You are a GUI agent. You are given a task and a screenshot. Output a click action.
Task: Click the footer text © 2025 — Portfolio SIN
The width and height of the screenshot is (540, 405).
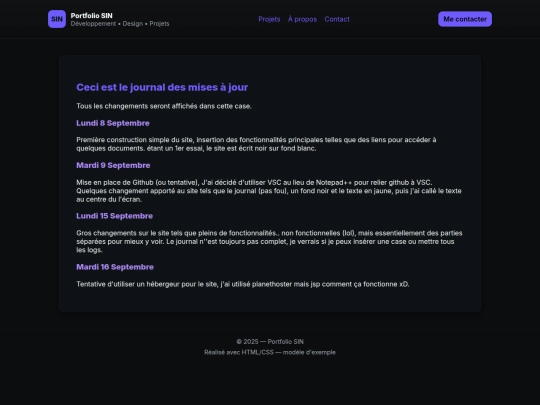tap(270, 342)
